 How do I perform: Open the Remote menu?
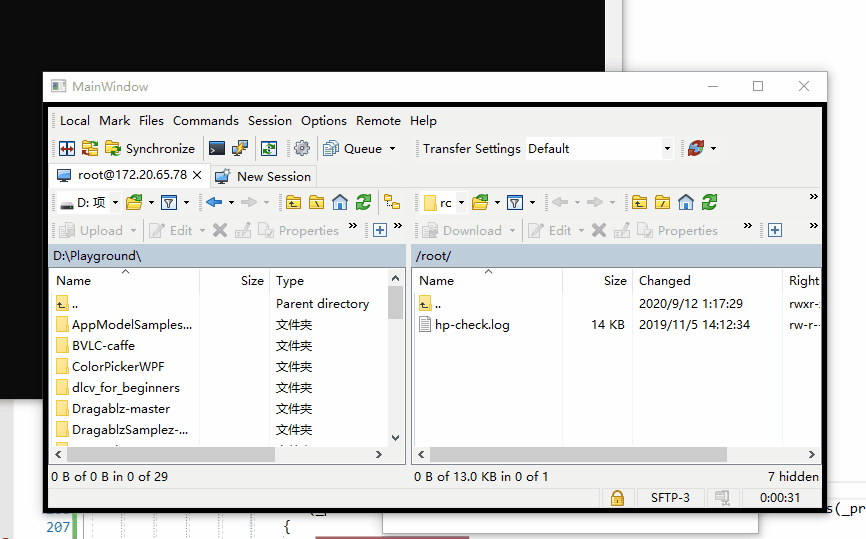[378, 120]
